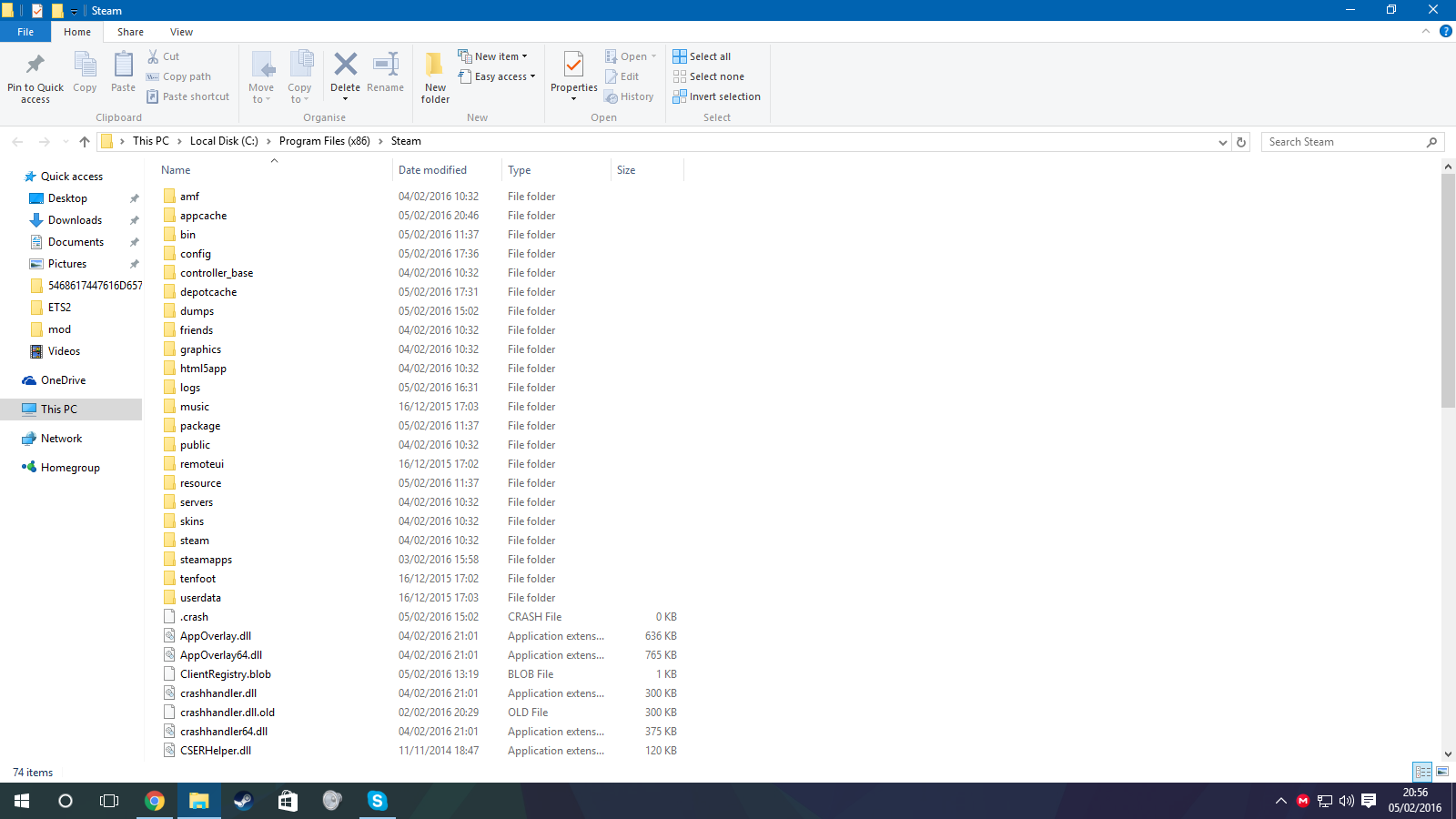The image size is (1456, 819).
Task: Open ETS2 folder in navigation pane
Action: tap(59, 308)
